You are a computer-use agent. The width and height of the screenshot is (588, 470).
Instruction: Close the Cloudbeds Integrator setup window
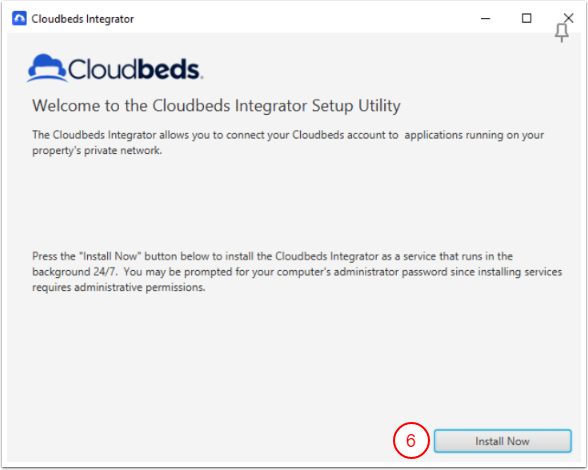pyautogui.click(x=568, y=18)
